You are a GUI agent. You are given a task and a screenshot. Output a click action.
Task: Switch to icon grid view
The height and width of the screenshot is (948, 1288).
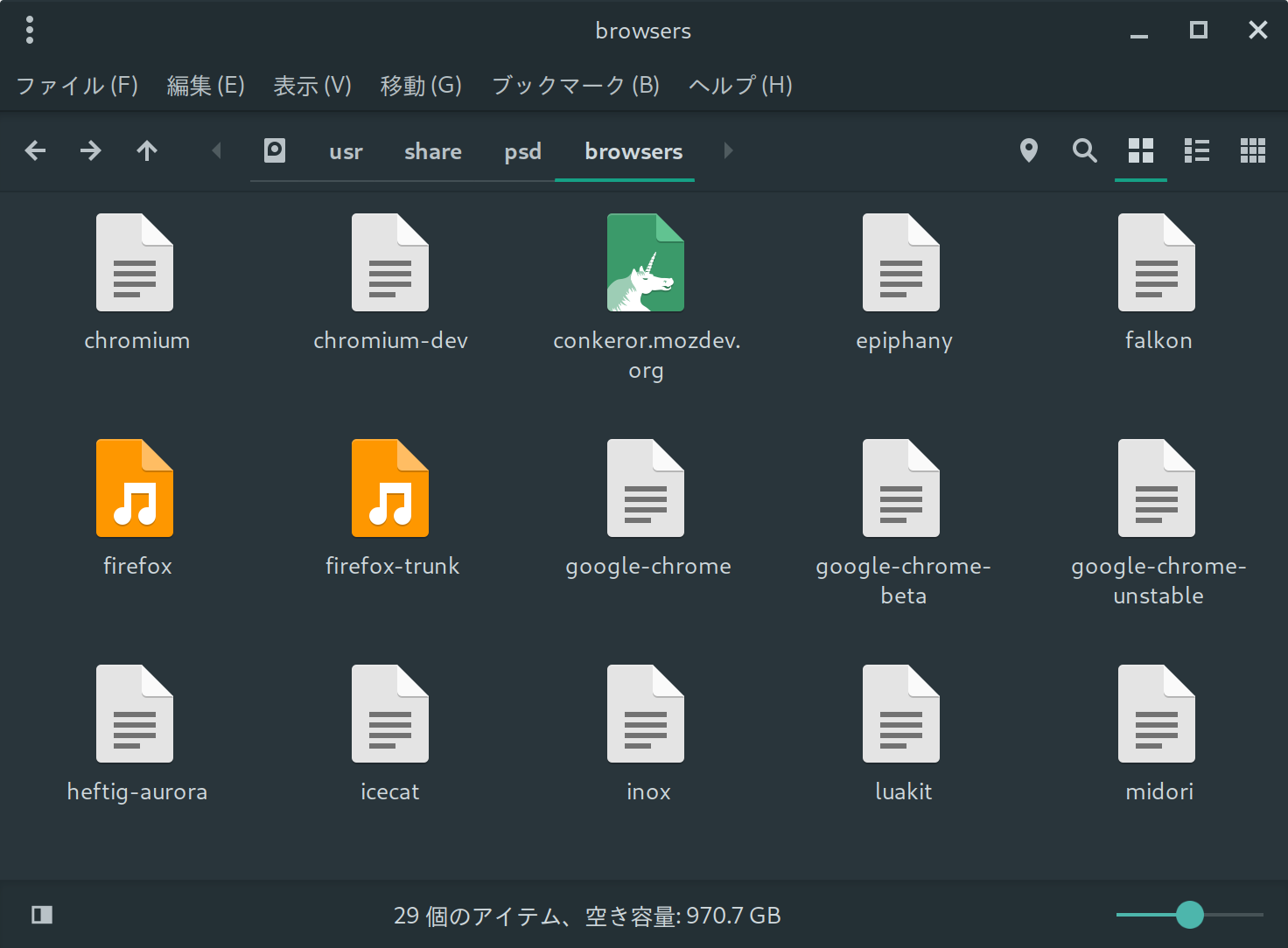(1141, 150)
